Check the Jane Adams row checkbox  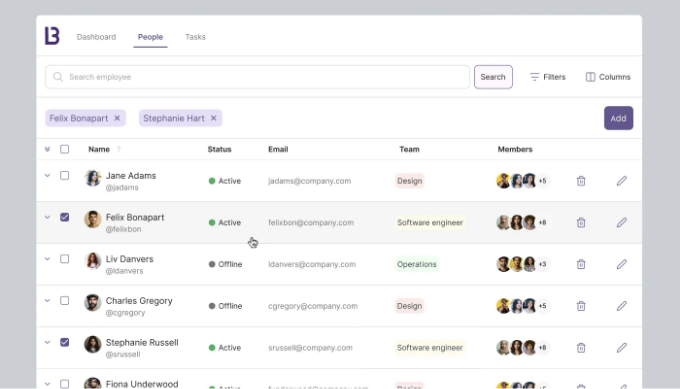(64, 176)
